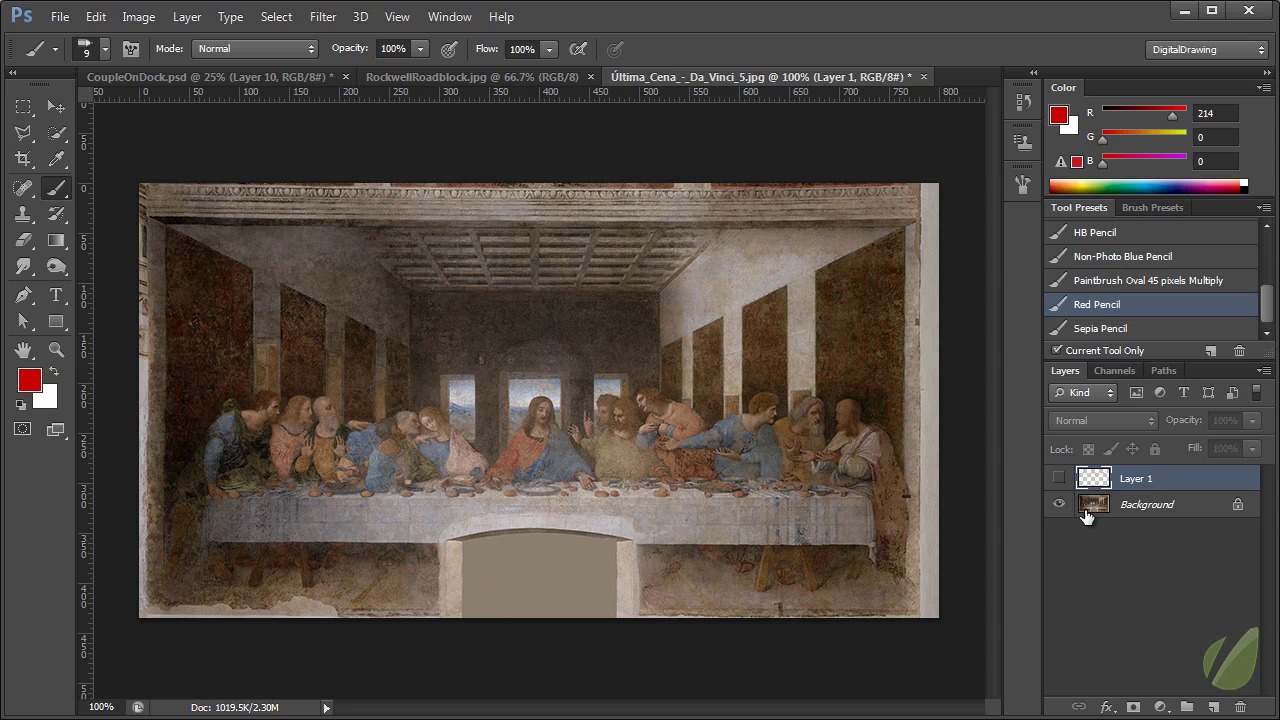
Task: Open Layers panel flyout menu
Action: click(x=1264, y=371)
